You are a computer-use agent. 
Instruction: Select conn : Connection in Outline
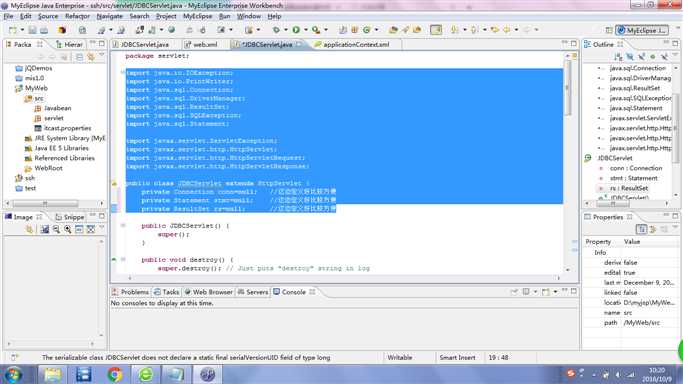636,168
